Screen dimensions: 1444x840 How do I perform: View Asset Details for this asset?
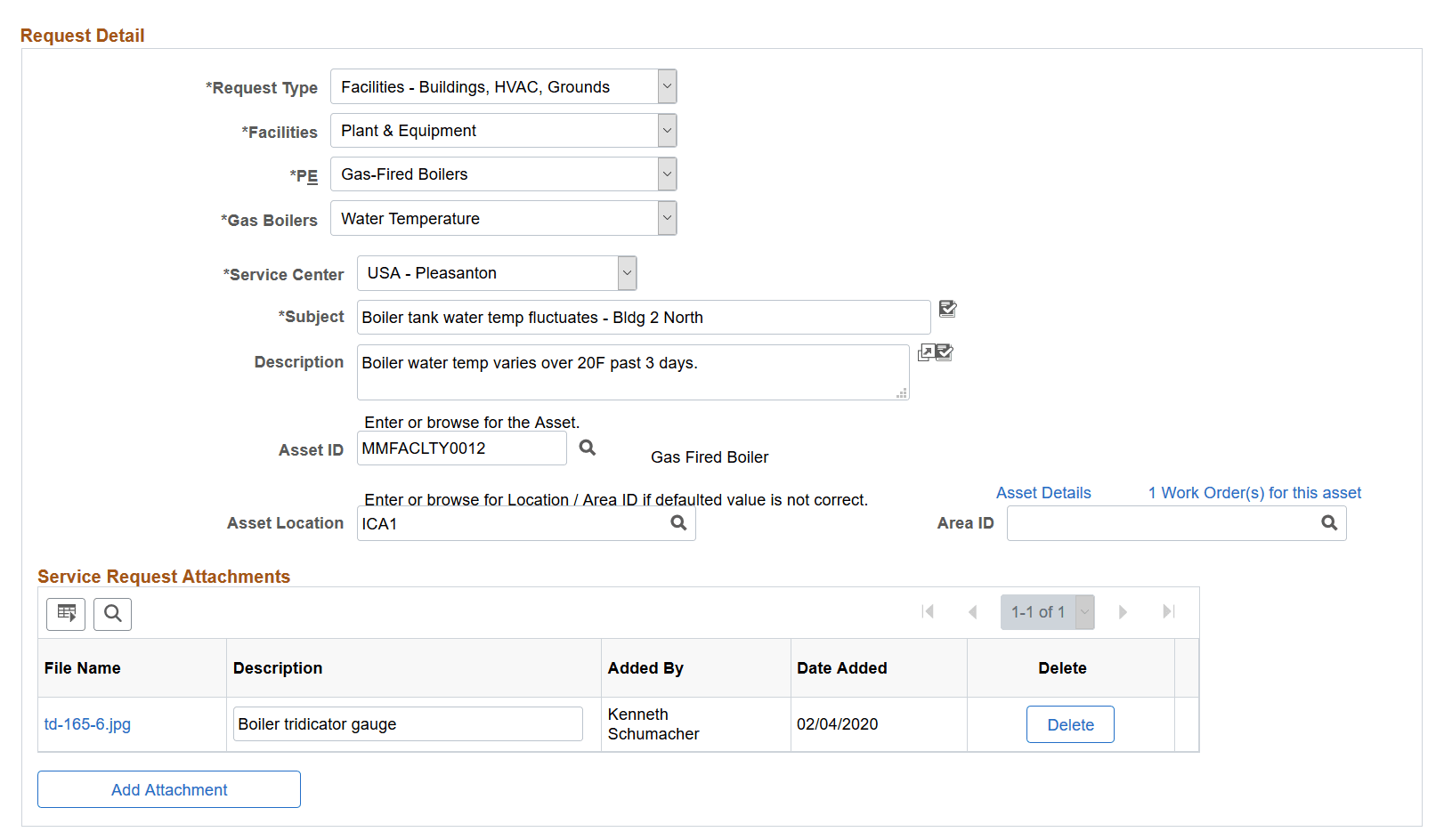(x=1042, y=492)
